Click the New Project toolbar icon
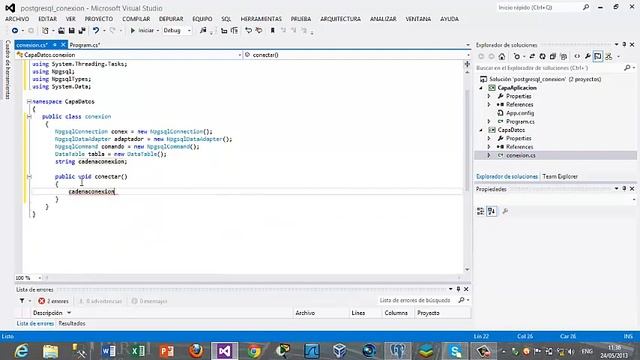 [x=45, y=31]
